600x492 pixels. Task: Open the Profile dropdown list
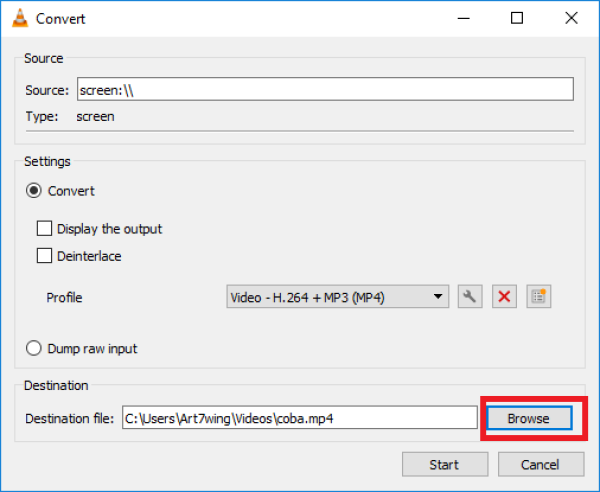click(338, 297)
